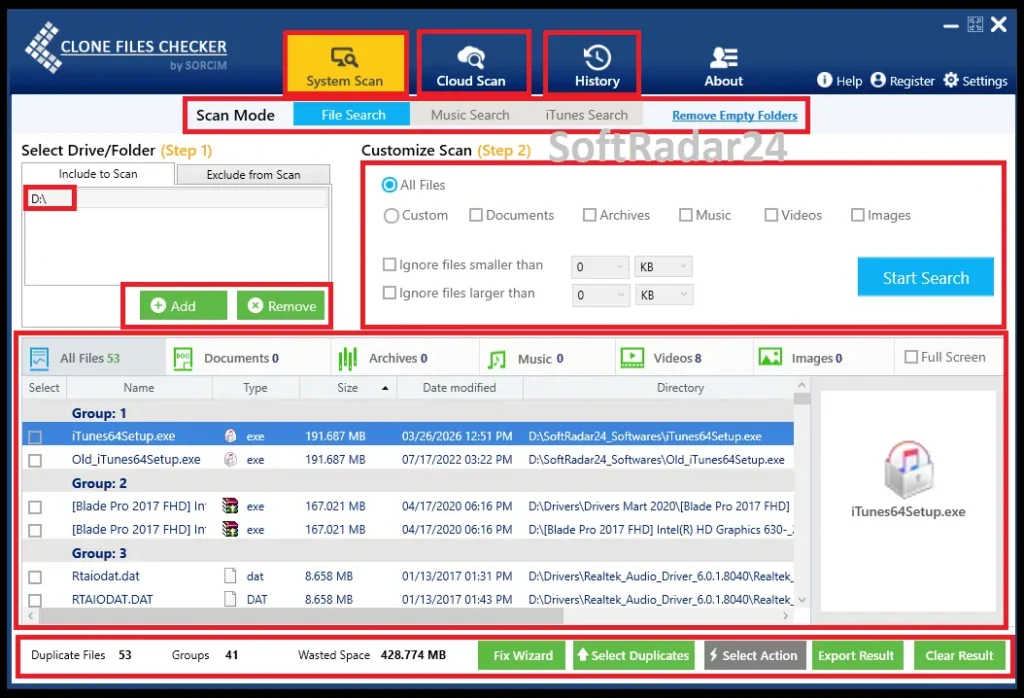Select the D:\ drive entry in list
This screenshot has height=698, width=1024.
(177, 198)
